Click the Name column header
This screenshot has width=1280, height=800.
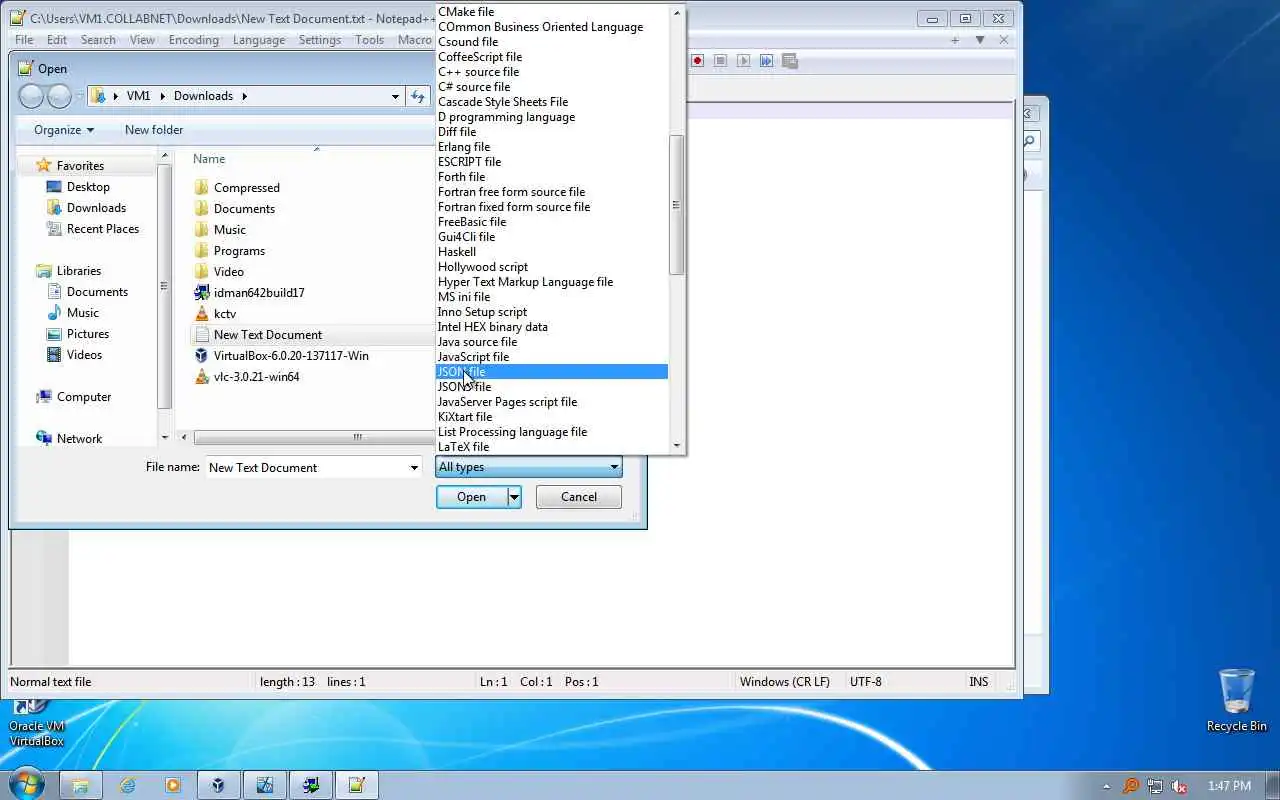[x=209, y=159]
